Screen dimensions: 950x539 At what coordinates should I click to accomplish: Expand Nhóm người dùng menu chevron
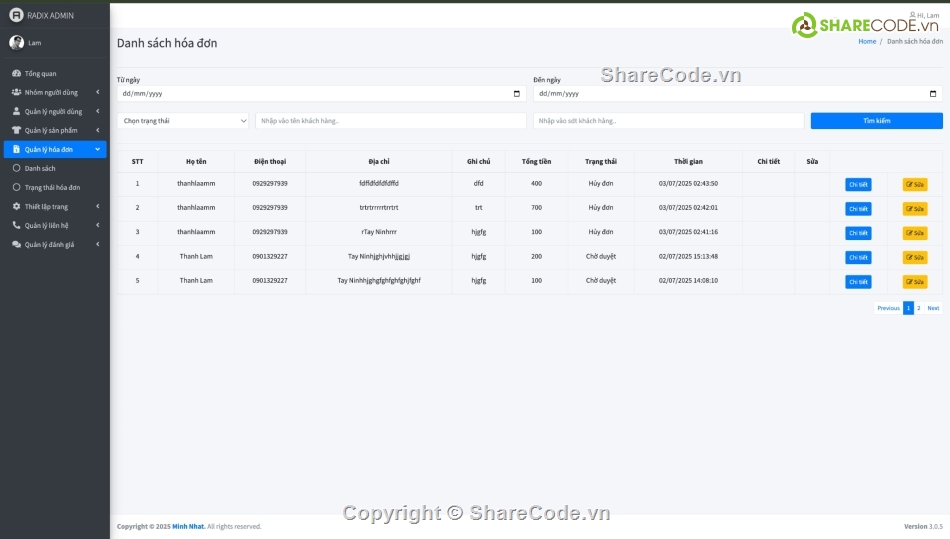pyautogui.click(x=98, y=92)
